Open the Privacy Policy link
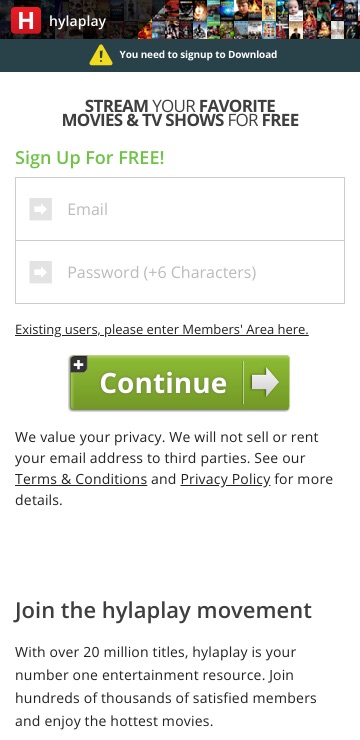This screenshot has width=360, height=740. (226, 479)
